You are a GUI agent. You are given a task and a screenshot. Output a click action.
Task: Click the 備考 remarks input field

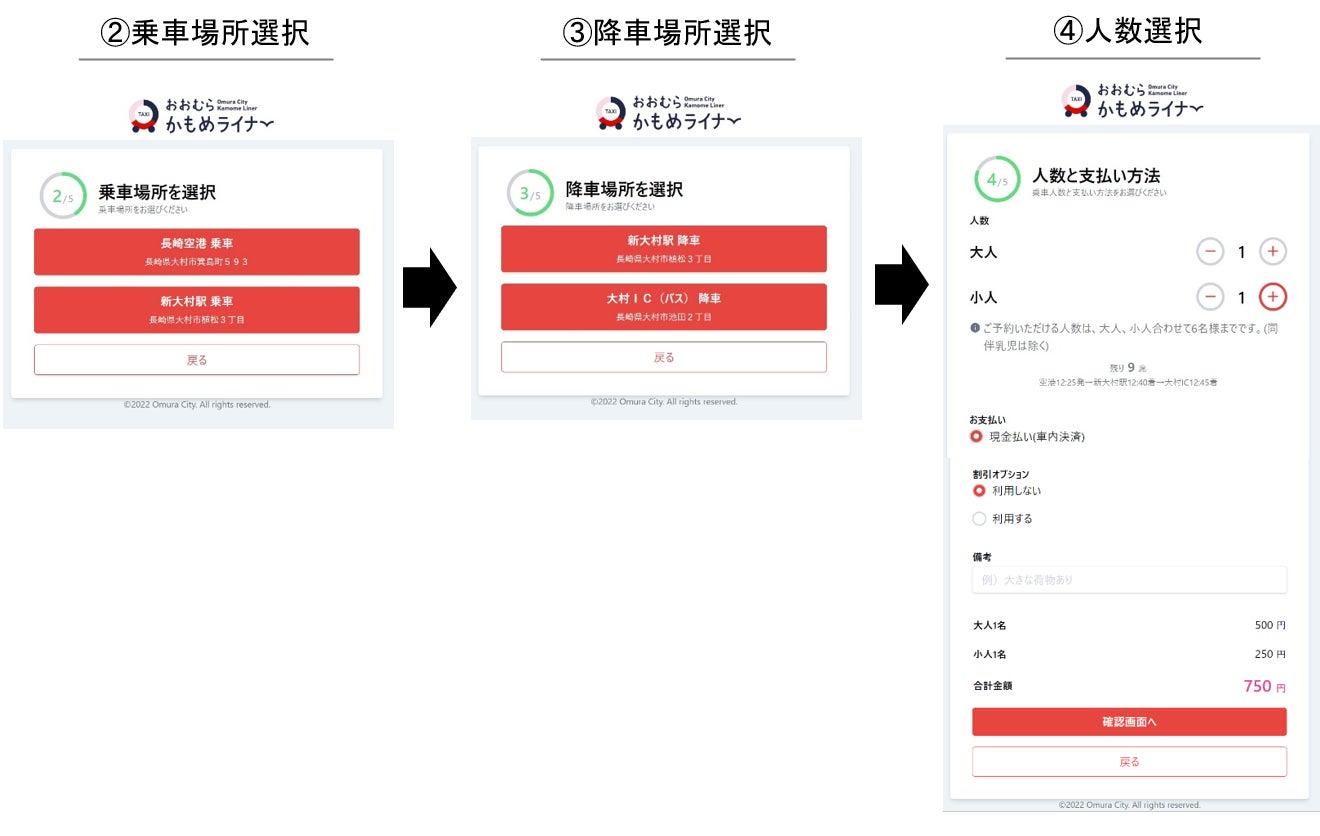coord(1129,580)
